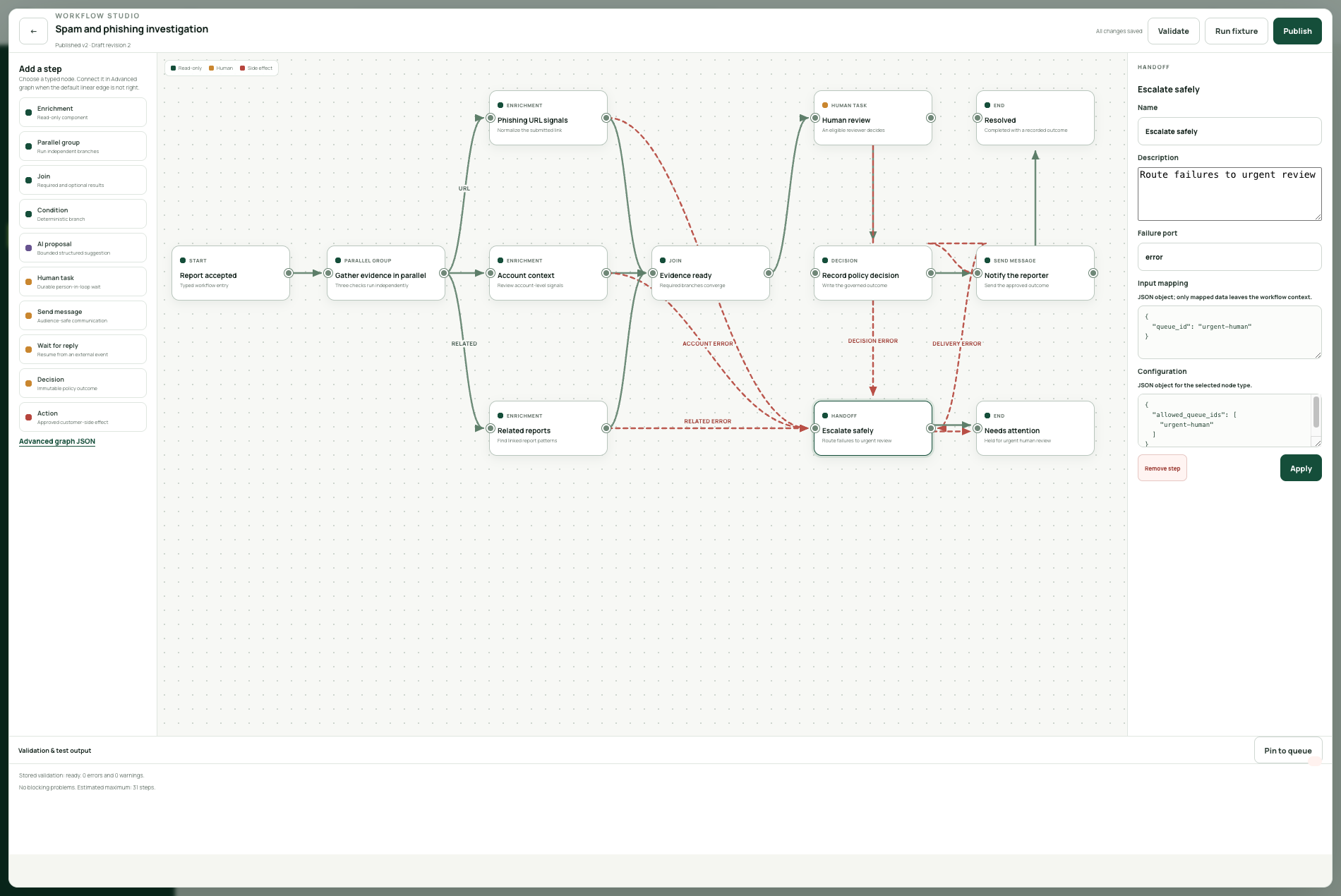Select the Resolved end node
Screen dimensions: 1341x896
pyautogui.click(x=1035, y=118)
